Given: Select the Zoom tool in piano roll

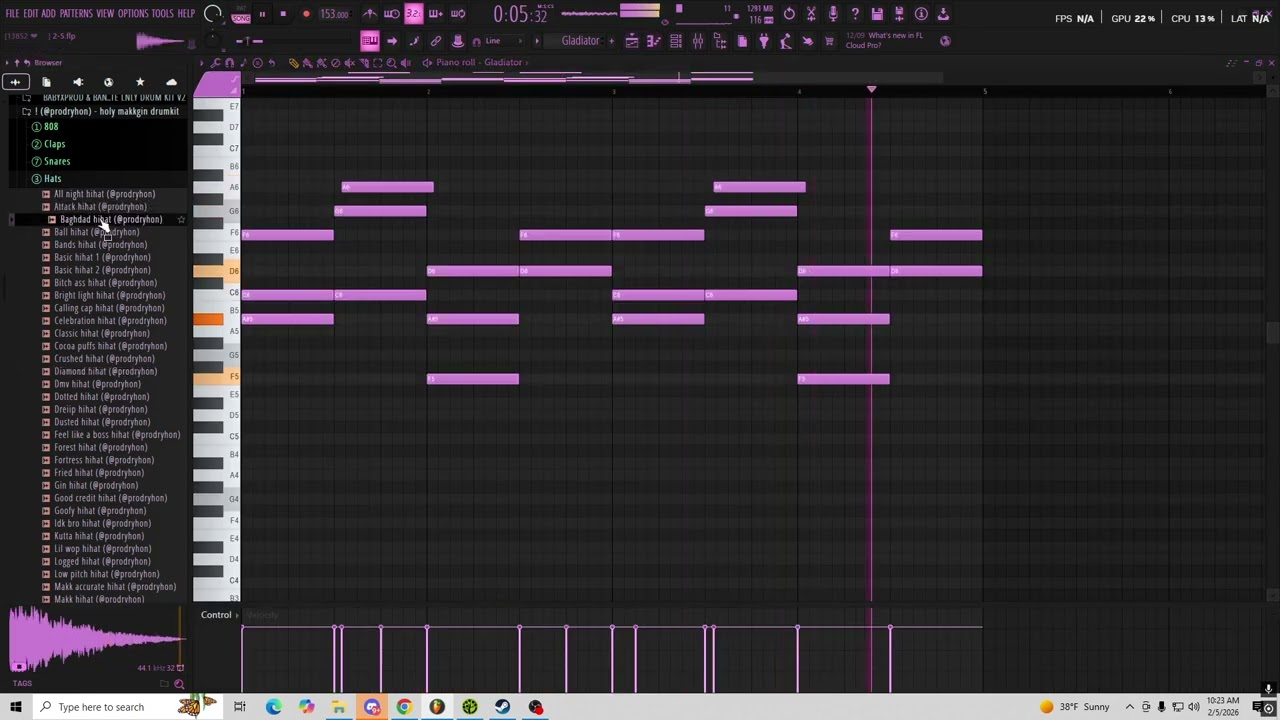Looking at the screenshot, I should pos(391,63).
